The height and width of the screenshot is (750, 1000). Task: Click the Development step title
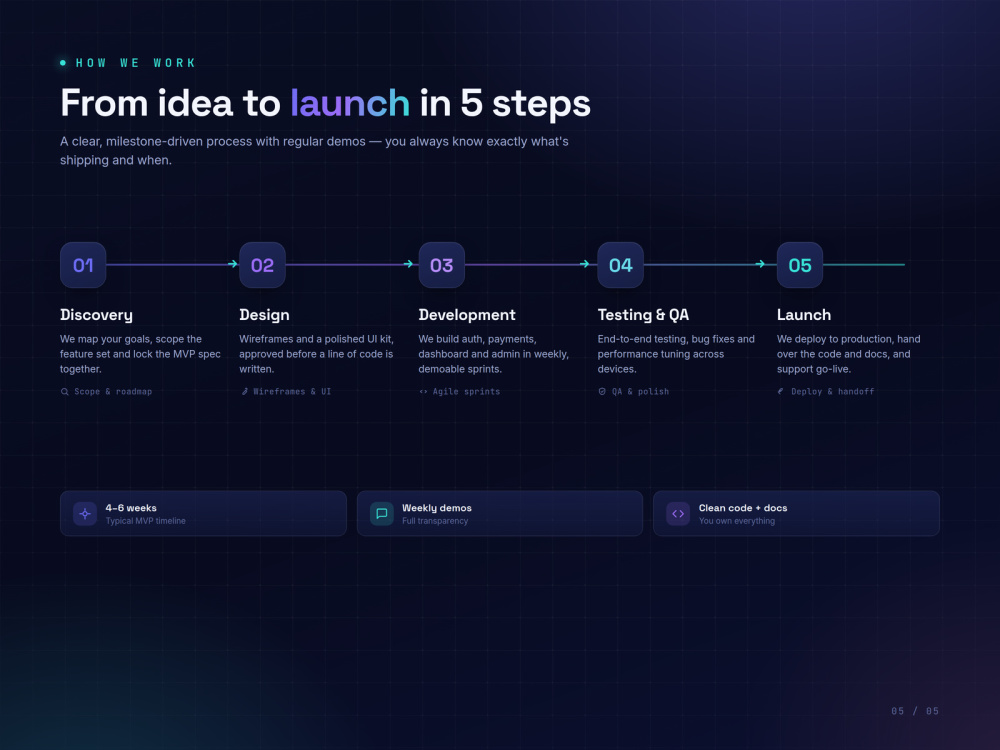point(467,315)
